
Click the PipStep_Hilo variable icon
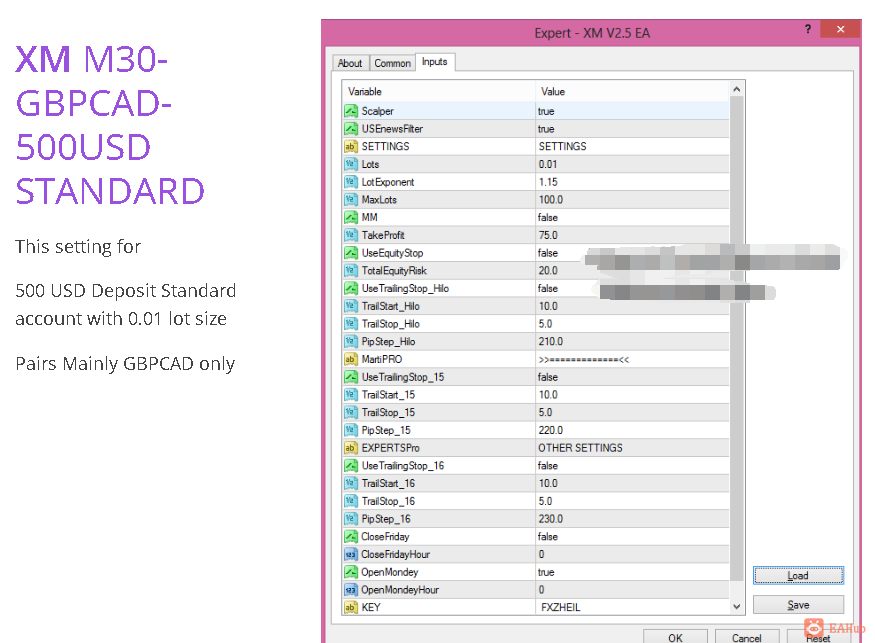coord(350,342)
